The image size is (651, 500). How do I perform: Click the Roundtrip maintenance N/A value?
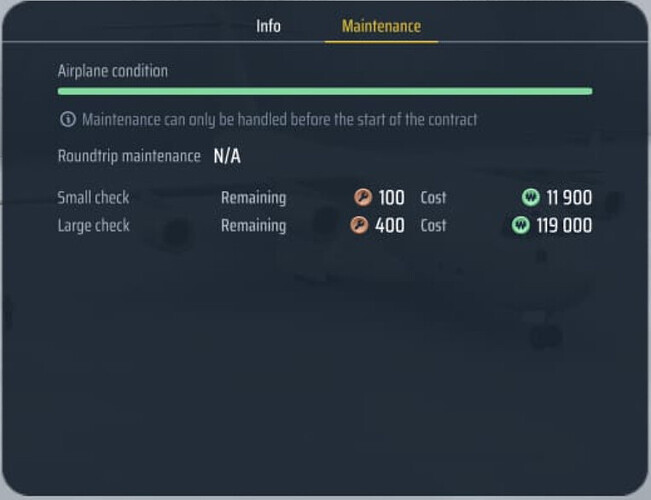pos(227,156)
